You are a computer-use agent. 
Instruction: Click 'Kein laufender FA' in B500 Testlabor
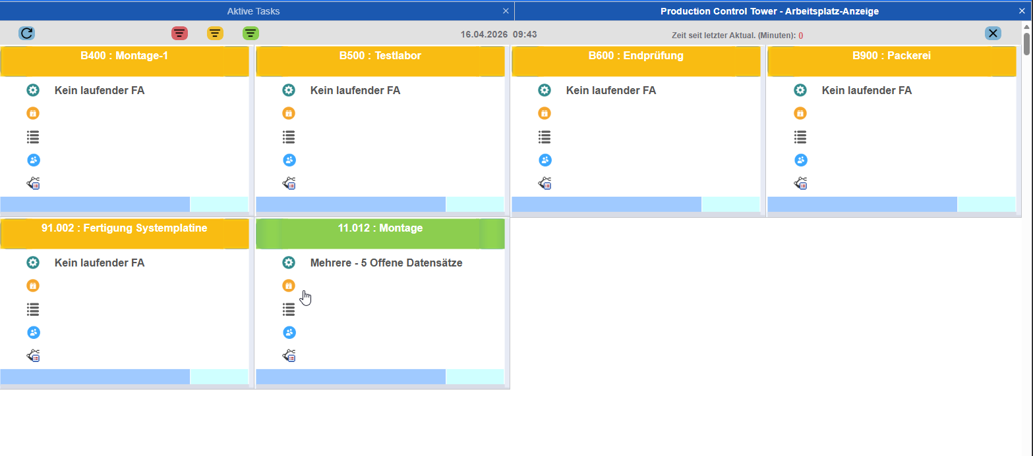pos(355,90)
